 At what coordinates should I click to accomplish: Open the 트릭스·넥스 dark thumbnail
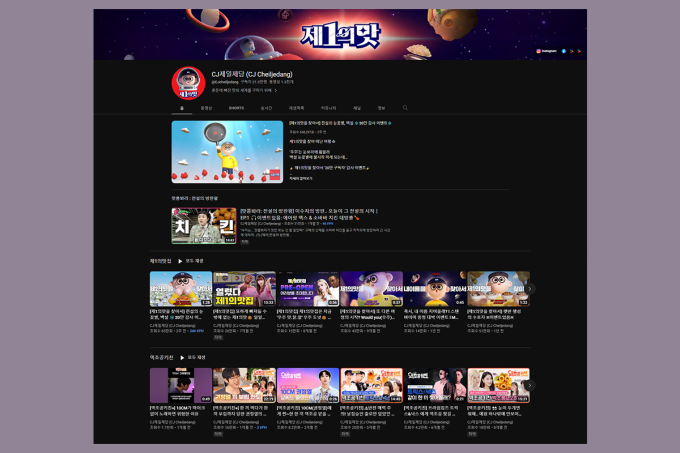click(435, 385)
